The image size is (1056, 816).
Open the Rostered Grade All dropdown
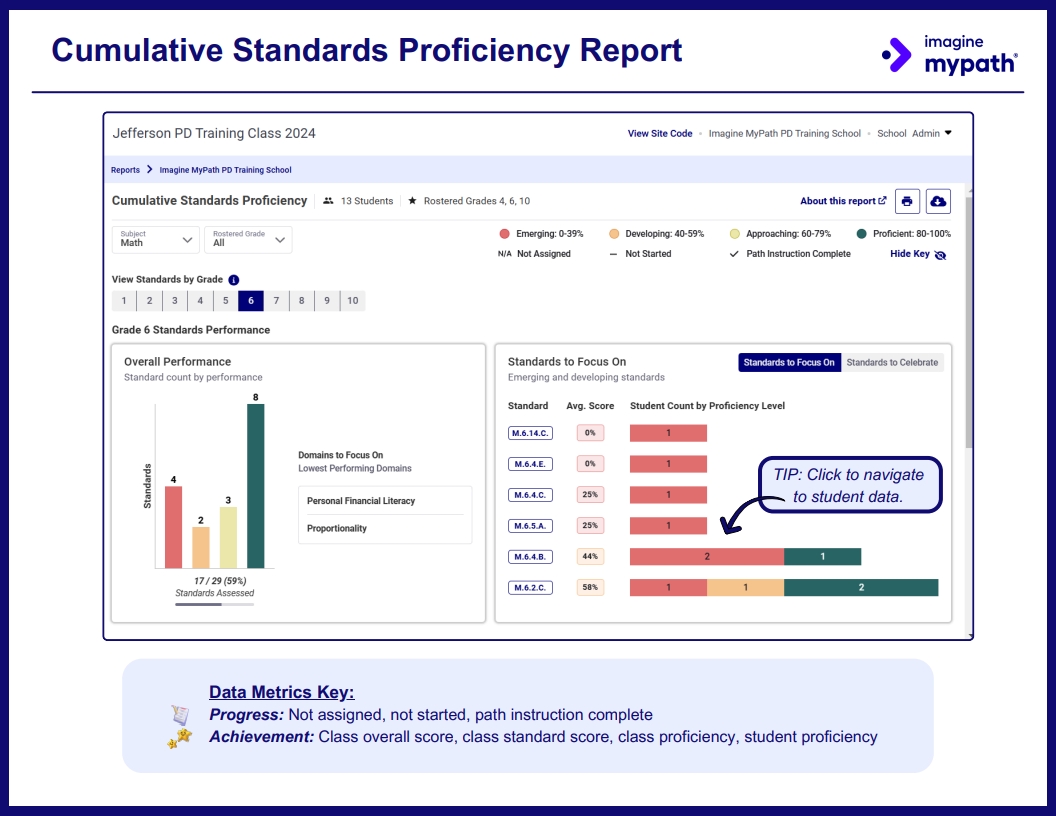(x=249, y=240)
